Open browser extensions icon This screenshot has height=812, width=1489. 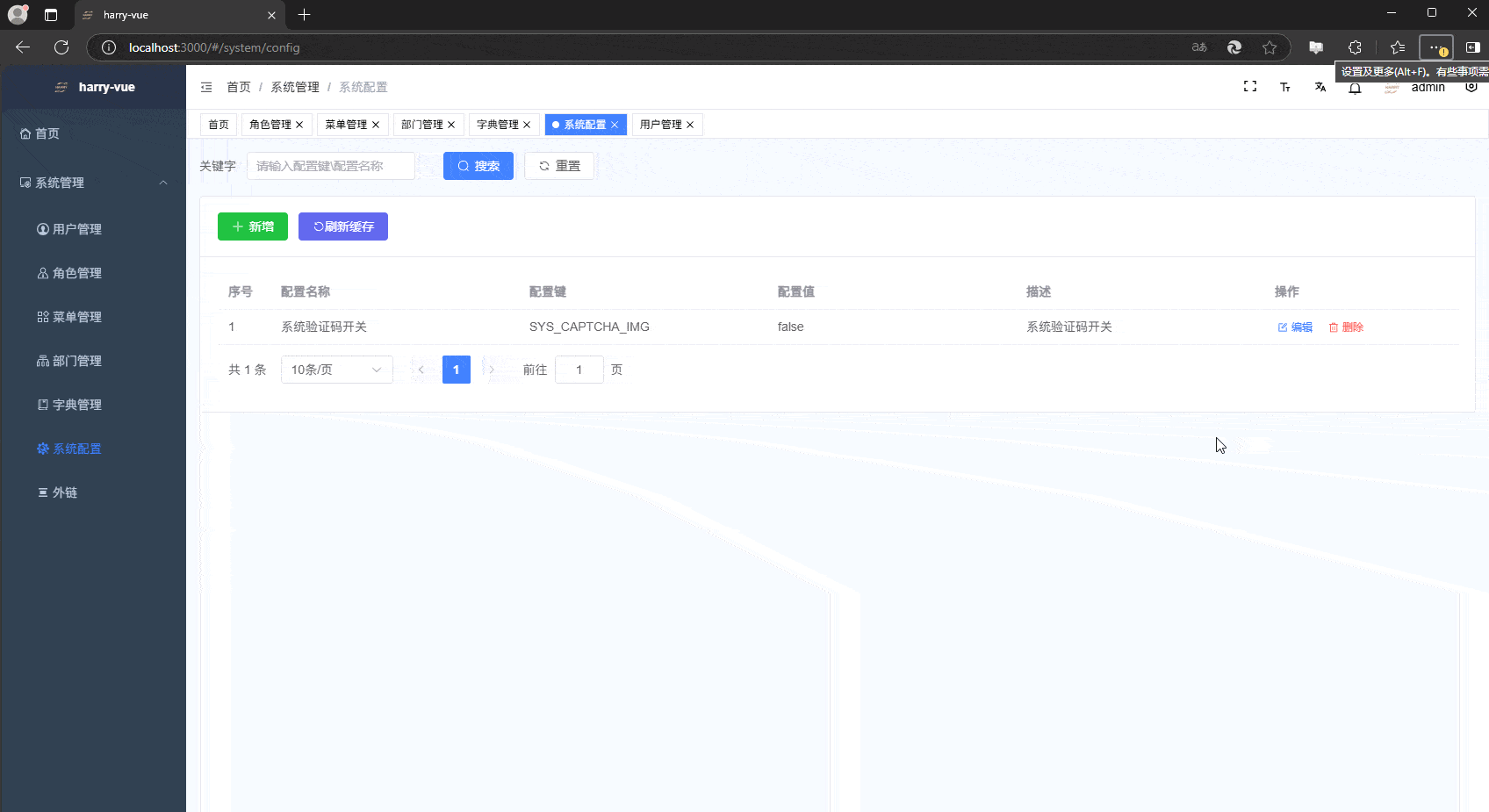pos(1355,47)
